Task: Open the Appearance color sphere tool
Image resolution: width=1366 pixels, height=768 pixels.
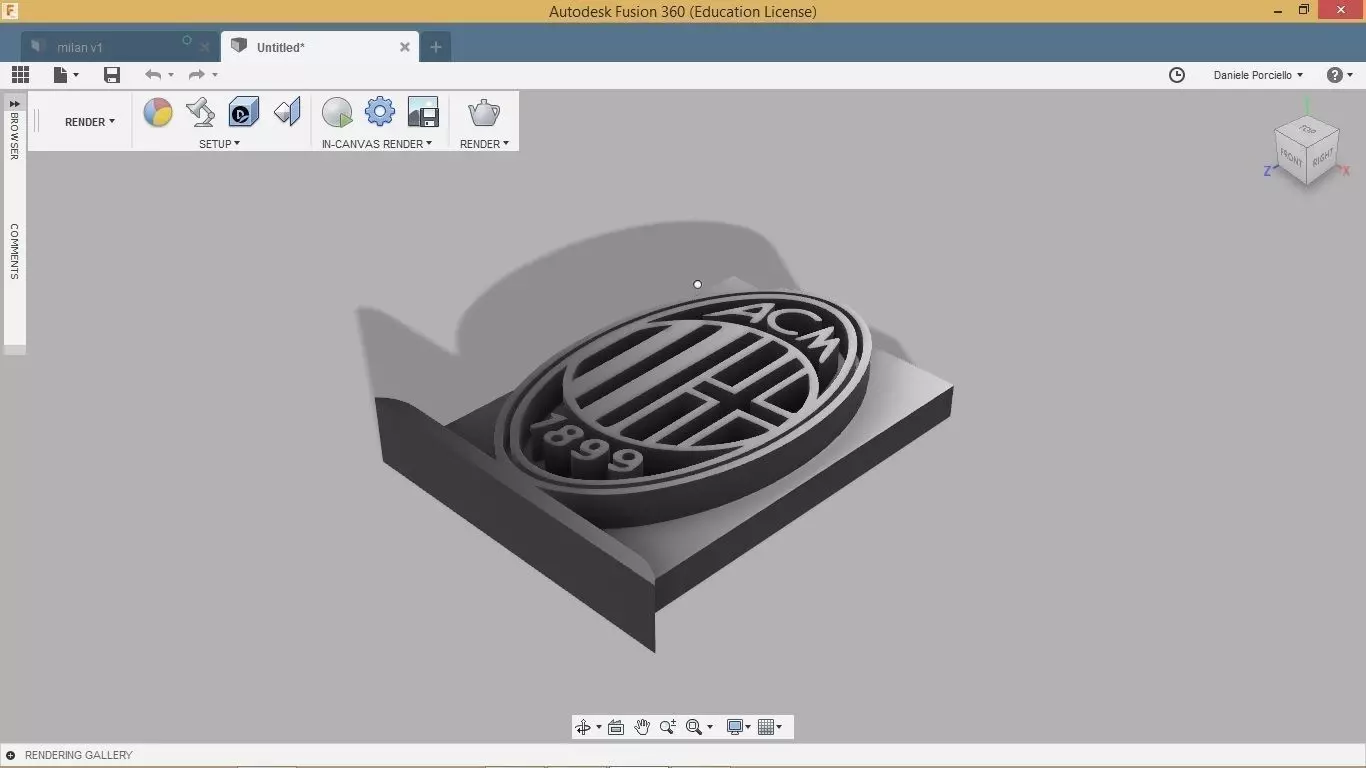Action: point(158,112)
